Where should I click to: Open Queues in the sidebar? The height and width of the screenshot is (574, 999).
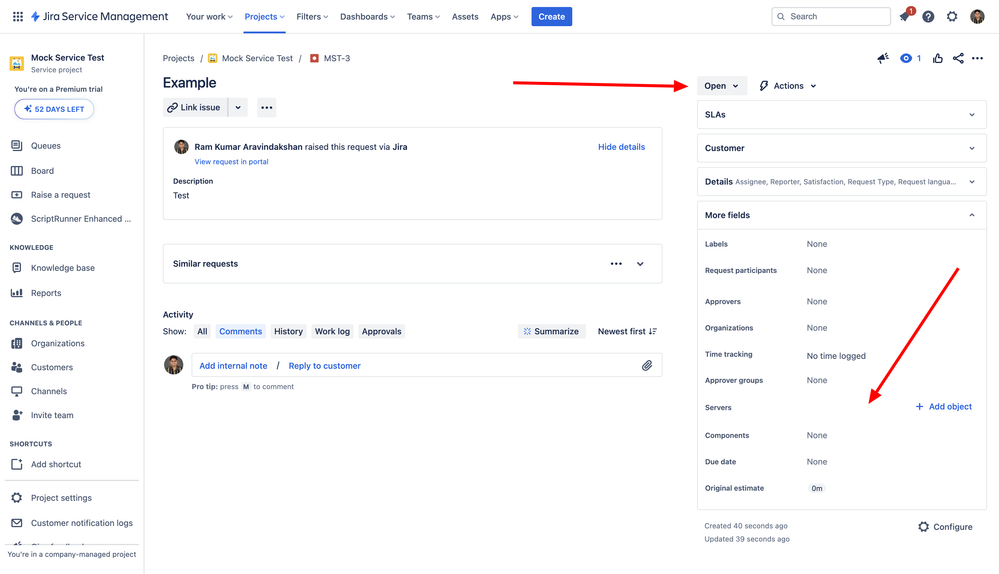(46, 145)
